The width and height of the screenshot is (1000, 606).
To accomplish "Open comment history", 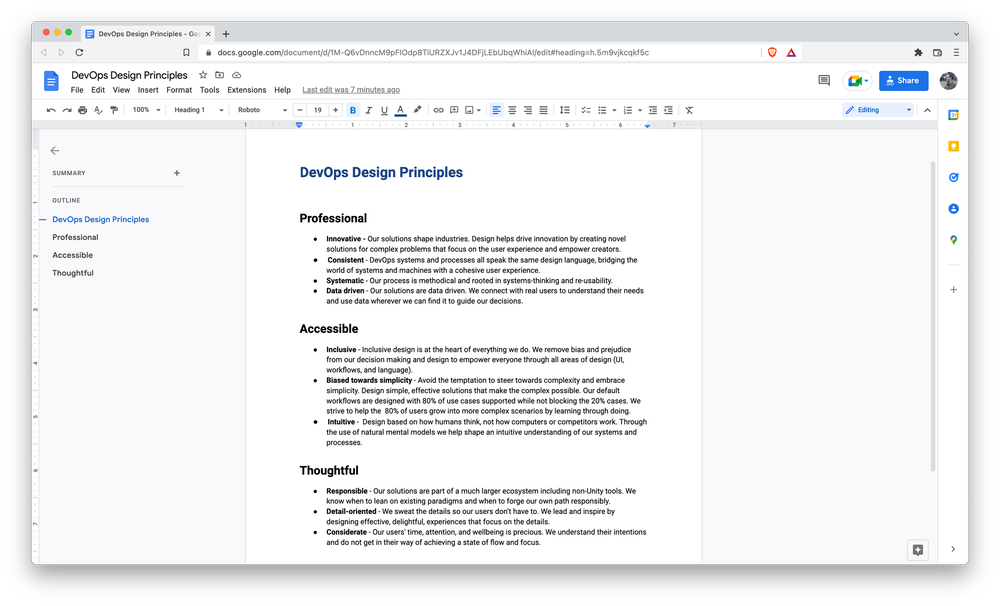I will [x=824, y=80].
